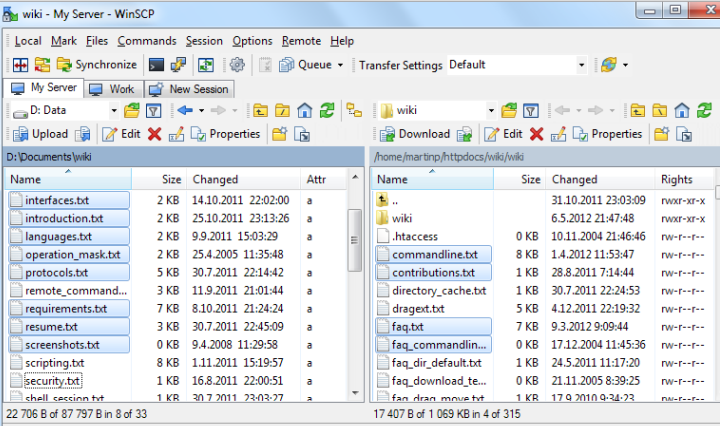Click remote Rename icon
The width and height of the screenshot is (720, 426).
point(558,134)
